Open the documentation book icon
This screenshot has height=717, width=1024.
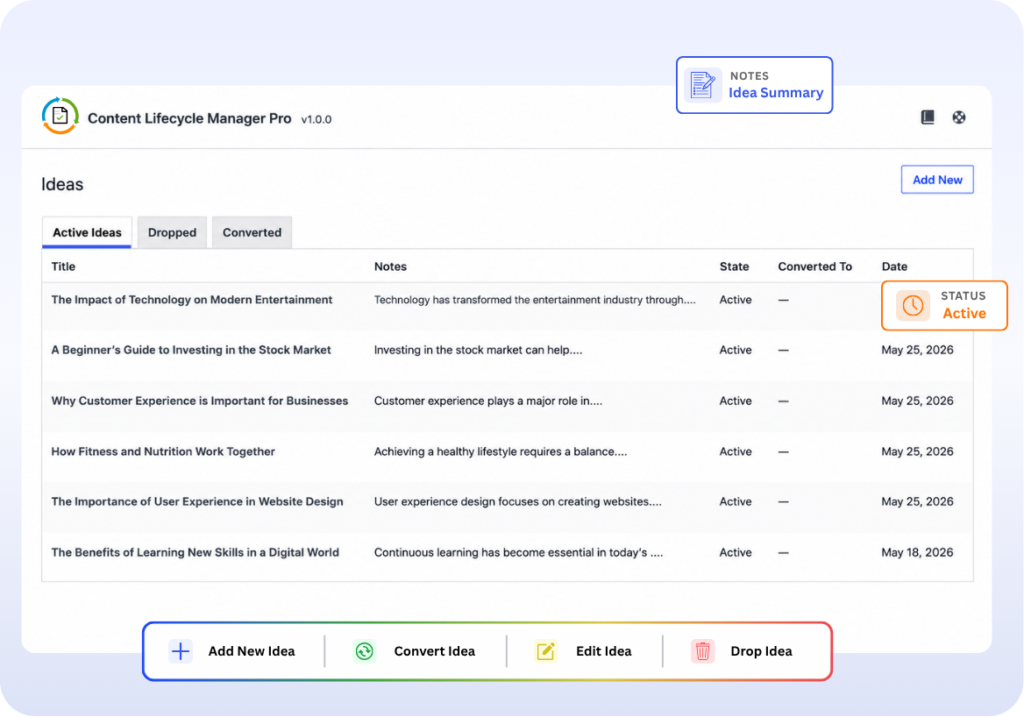pyautogui.click(x=927, y=117)
